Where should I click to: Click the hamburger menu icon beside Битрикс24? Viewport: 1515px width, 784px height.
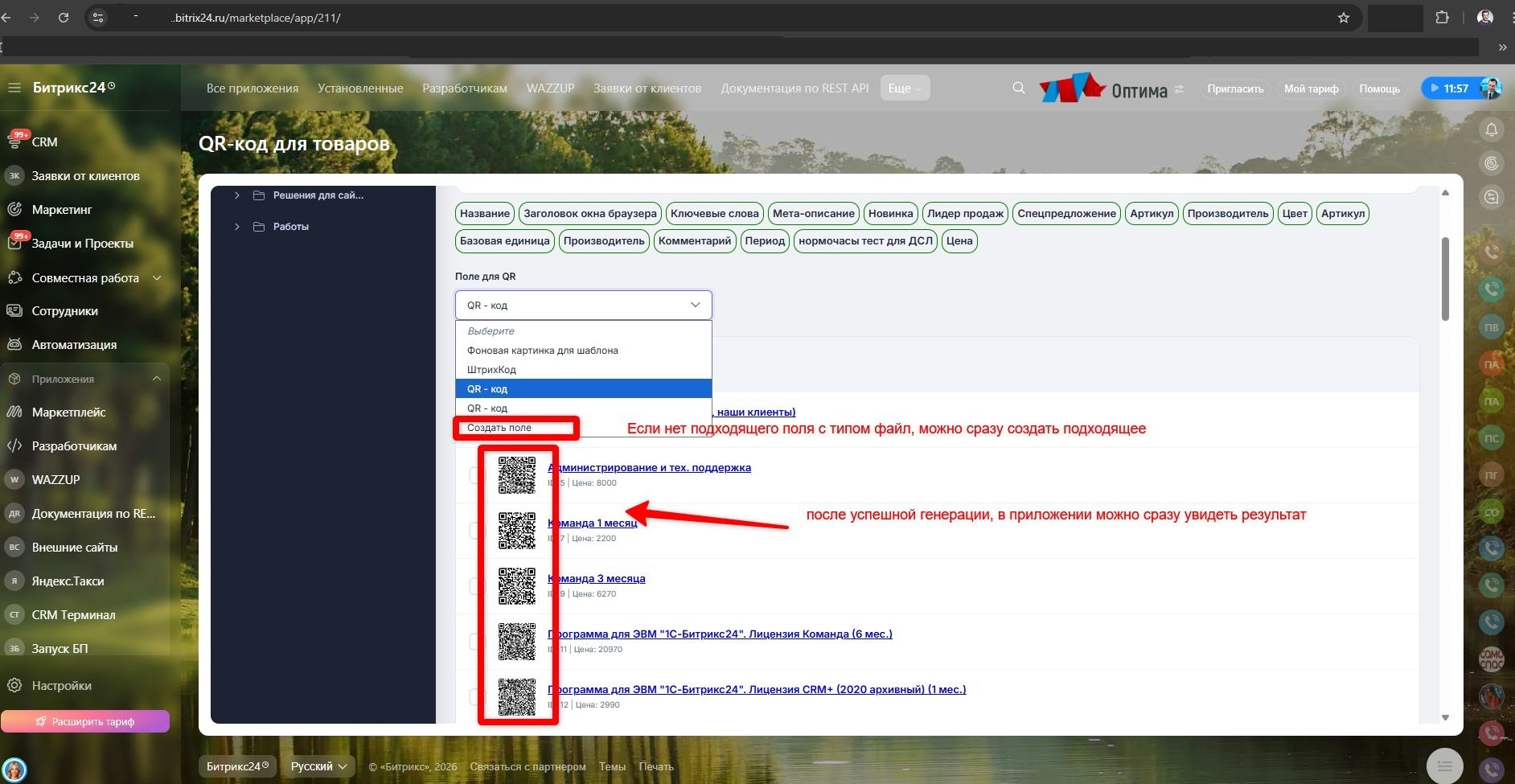coord(14,88)
